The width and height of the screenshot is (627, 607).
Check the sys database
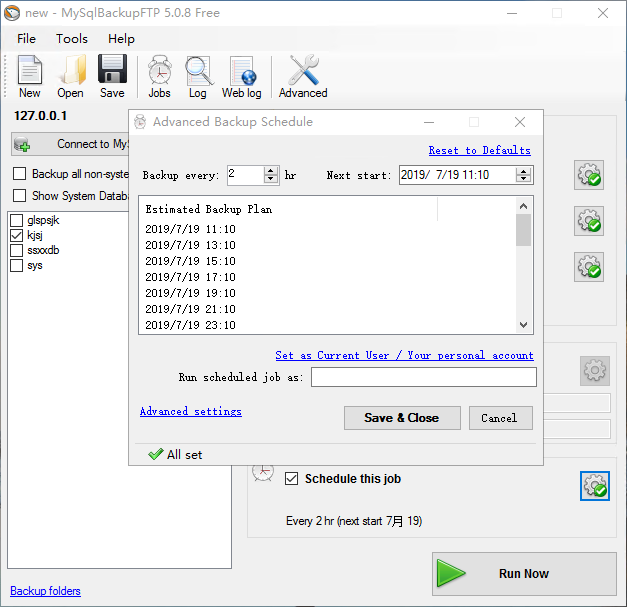point(16,266)
